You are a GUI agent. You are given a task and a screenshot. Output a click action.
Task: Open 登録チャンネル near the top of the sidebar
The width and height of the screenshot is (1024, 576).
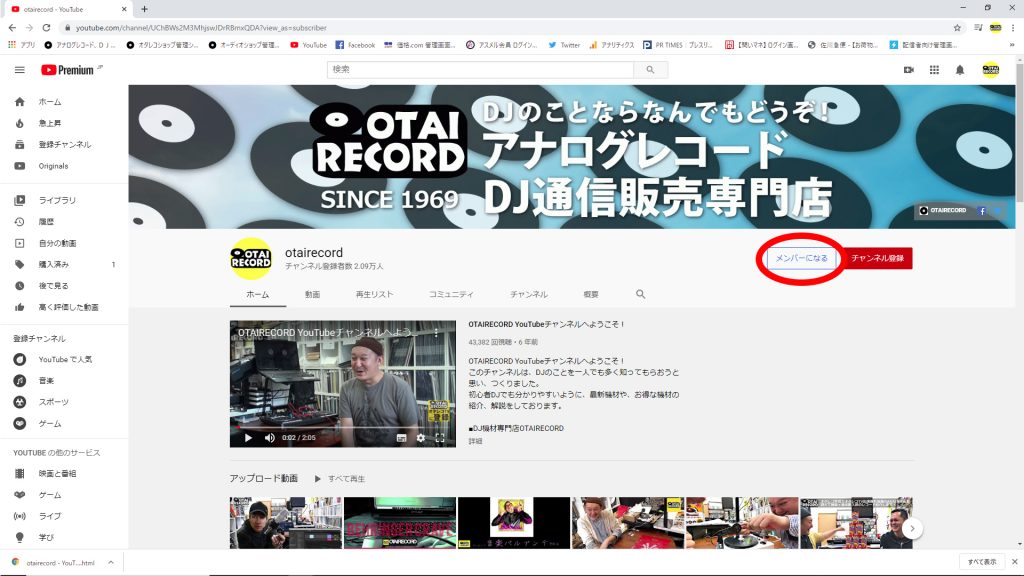[x=64, y=144]
